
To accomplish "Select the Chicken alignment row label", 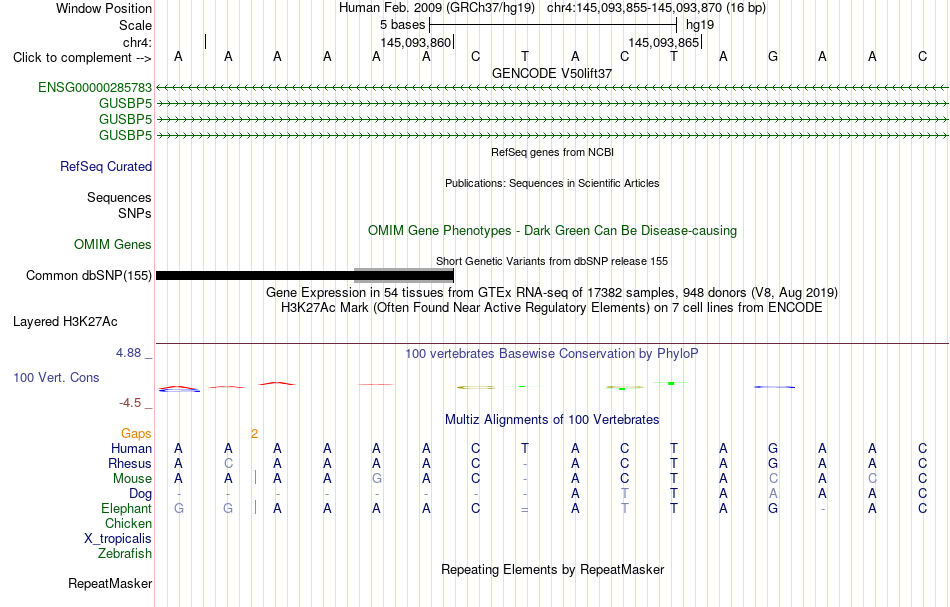I will pyautogui.click(x=128, y=523).
